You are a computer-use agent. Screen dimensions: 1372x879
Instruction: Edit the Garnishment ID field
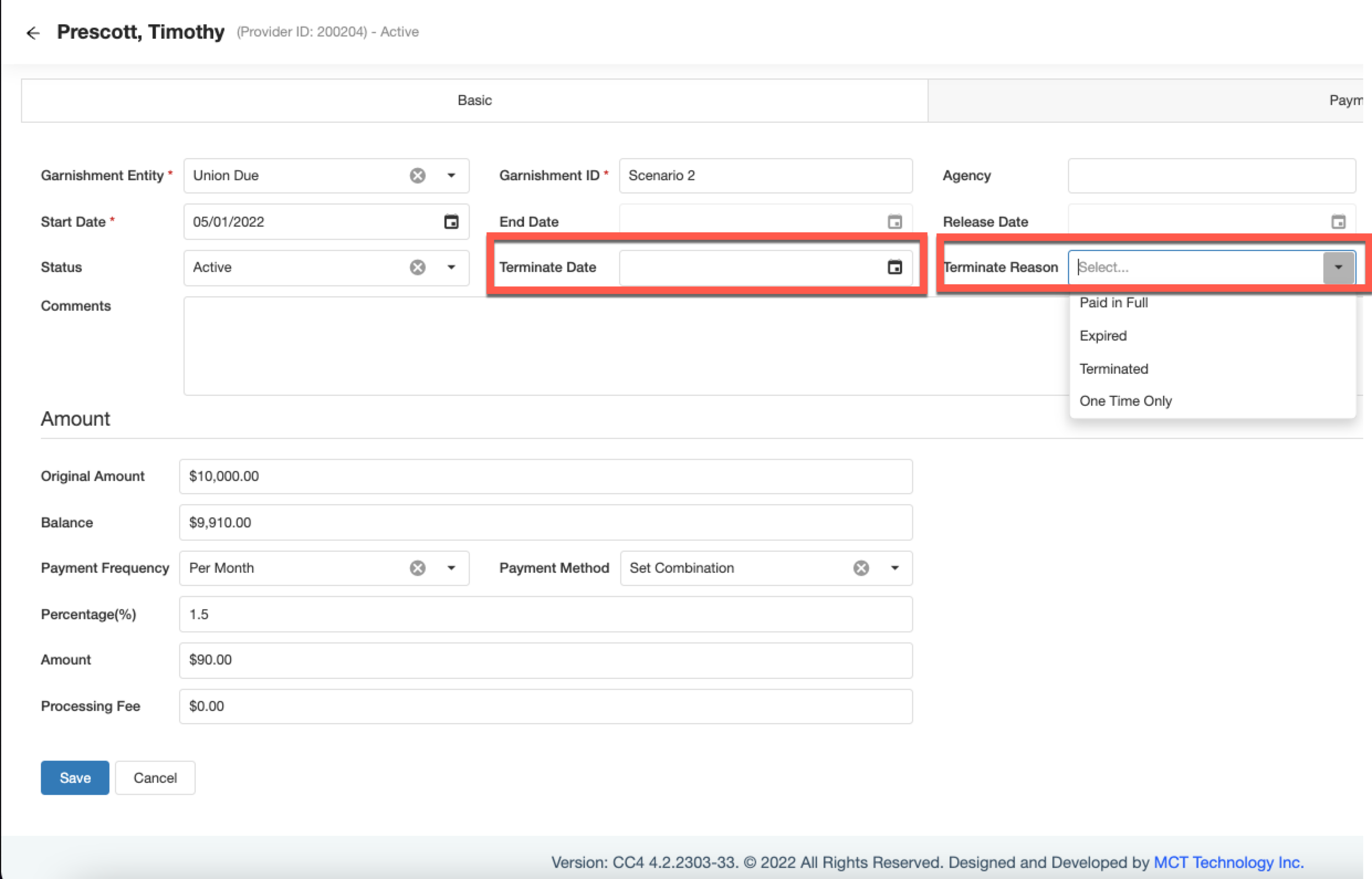click(766, 175)
